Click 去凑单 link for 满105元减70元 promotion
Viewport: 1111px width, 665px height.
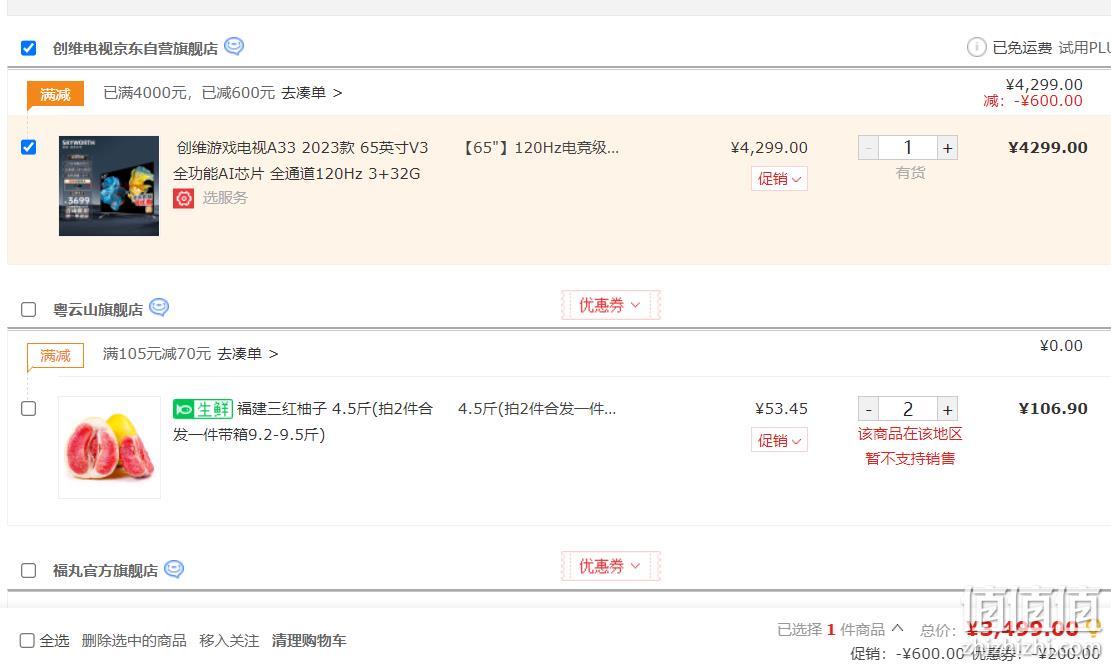pos(247,353)
